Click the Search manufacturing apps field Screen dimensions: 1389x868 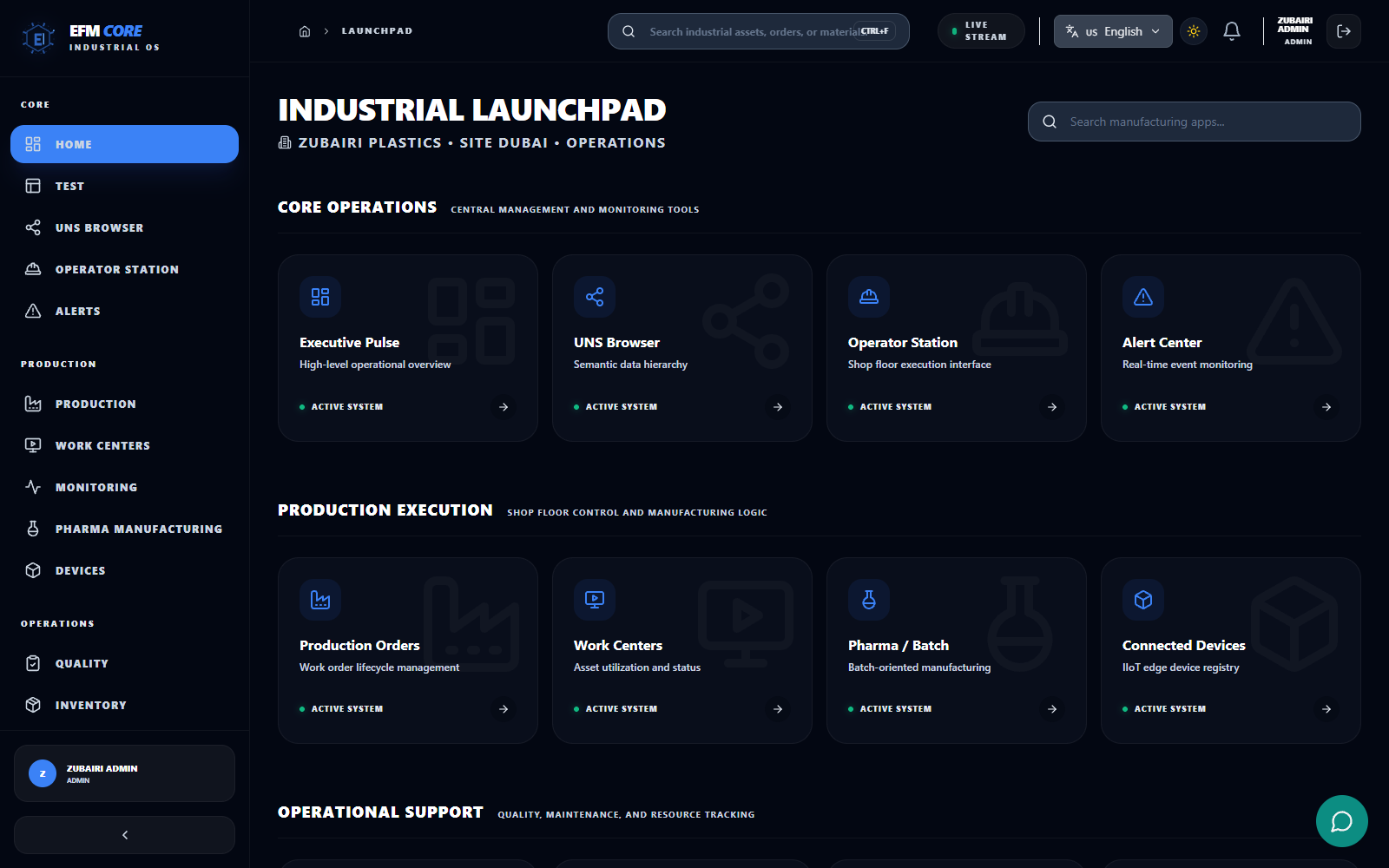pyautogui.click(x=1194, y=122)
